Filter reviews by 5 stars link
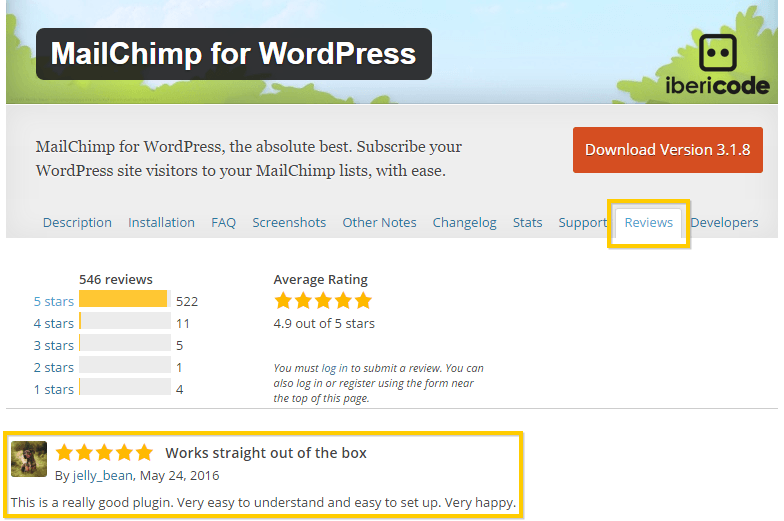 [54, 302]
